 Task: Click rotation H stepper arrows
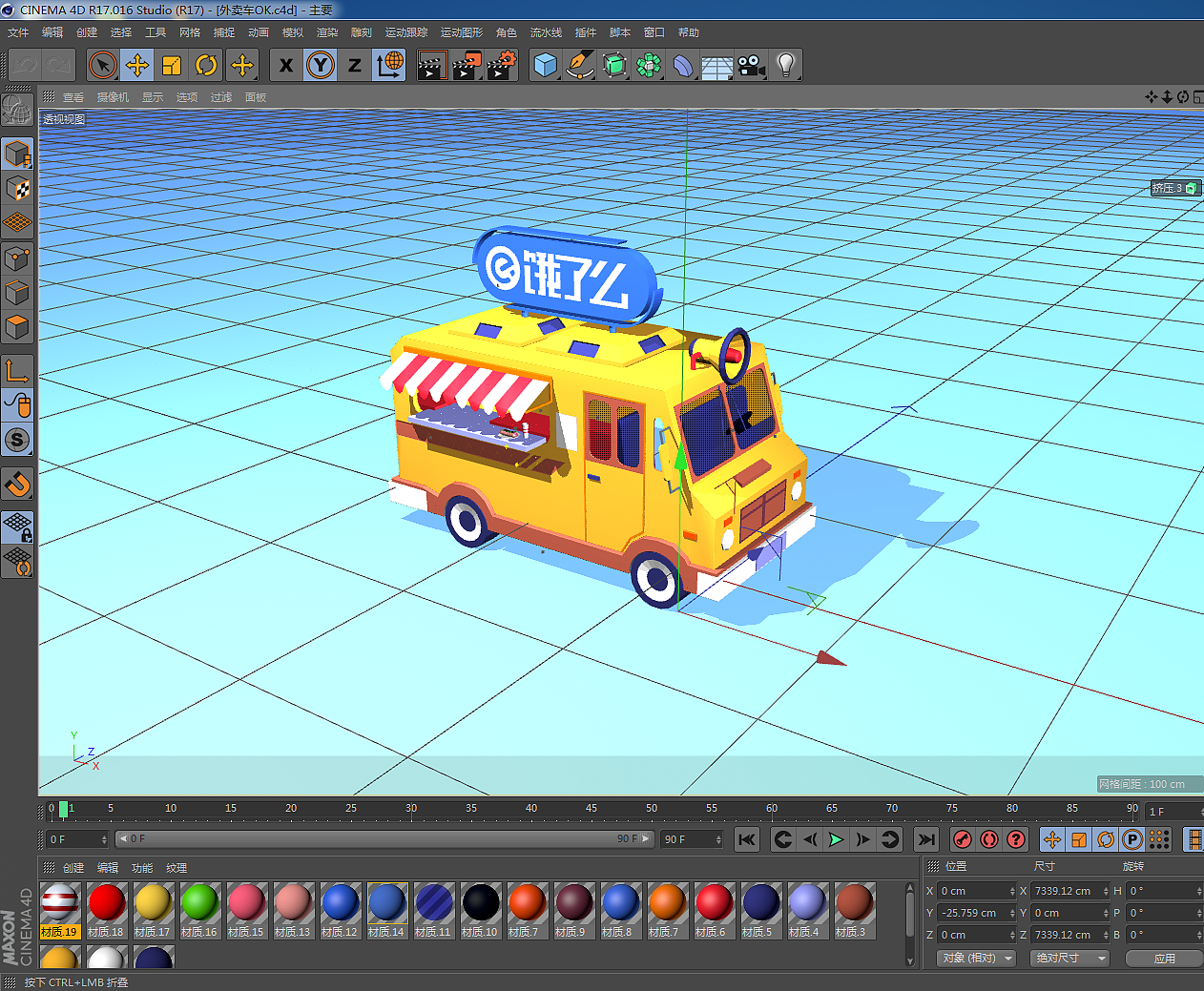click(x=1199, y=891)
